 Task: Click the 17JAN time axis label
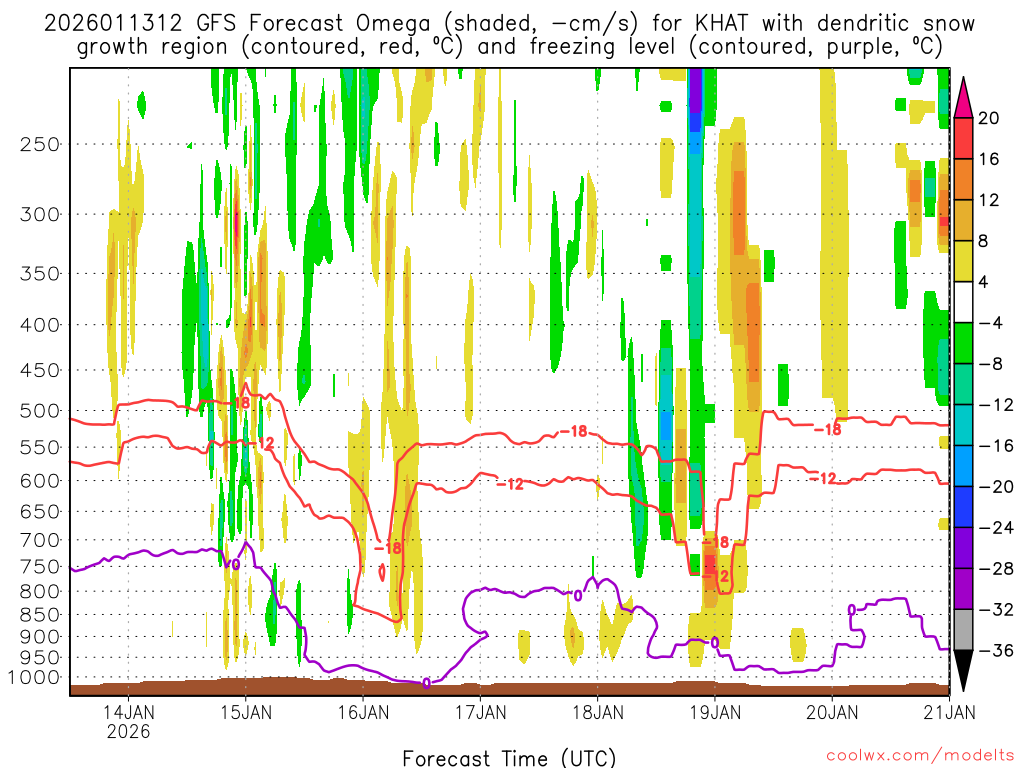(x=481, y=712)
